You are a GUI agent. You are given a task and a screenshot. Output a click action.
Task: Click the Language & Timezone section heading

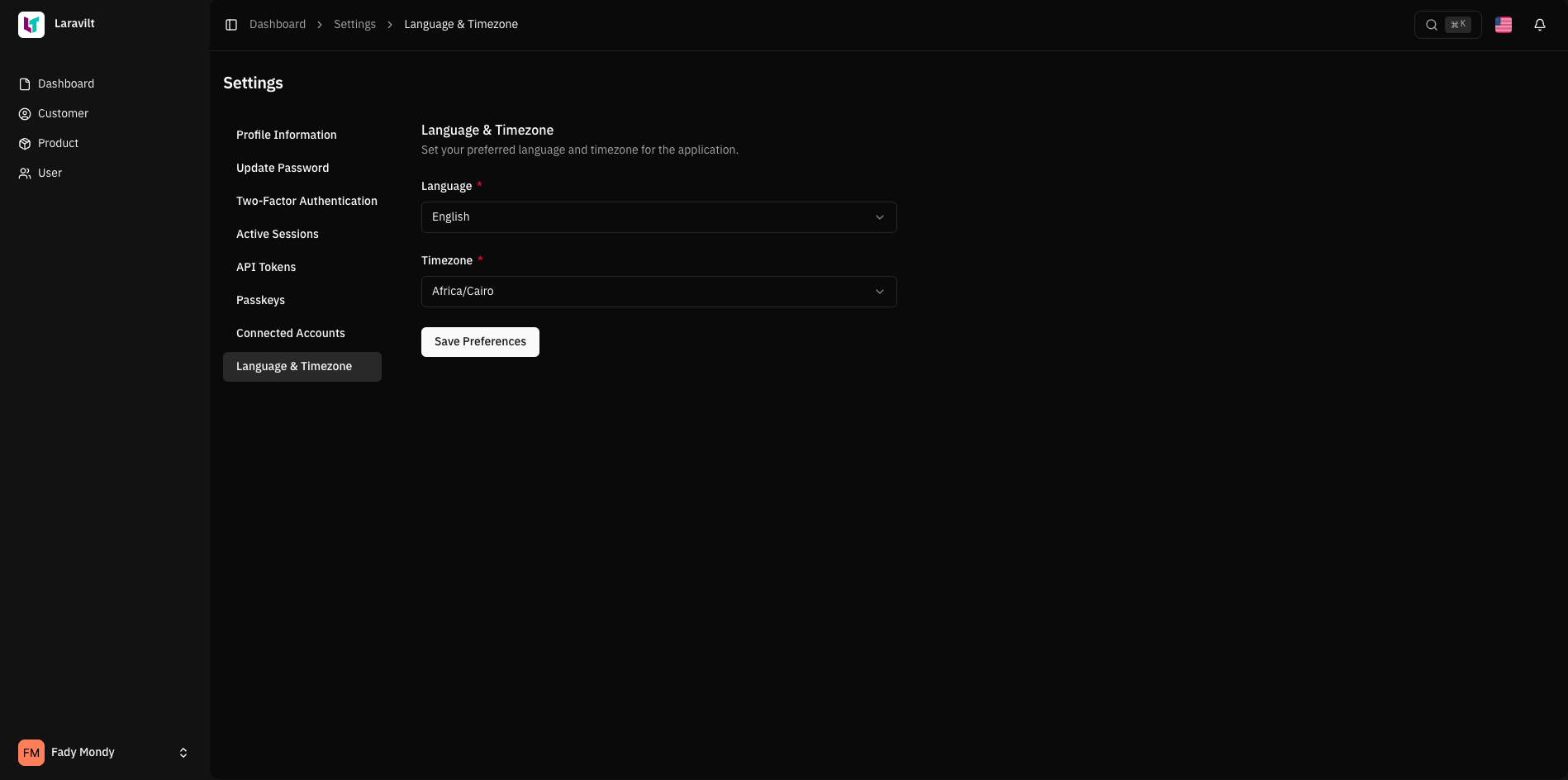tap(487, 131)
